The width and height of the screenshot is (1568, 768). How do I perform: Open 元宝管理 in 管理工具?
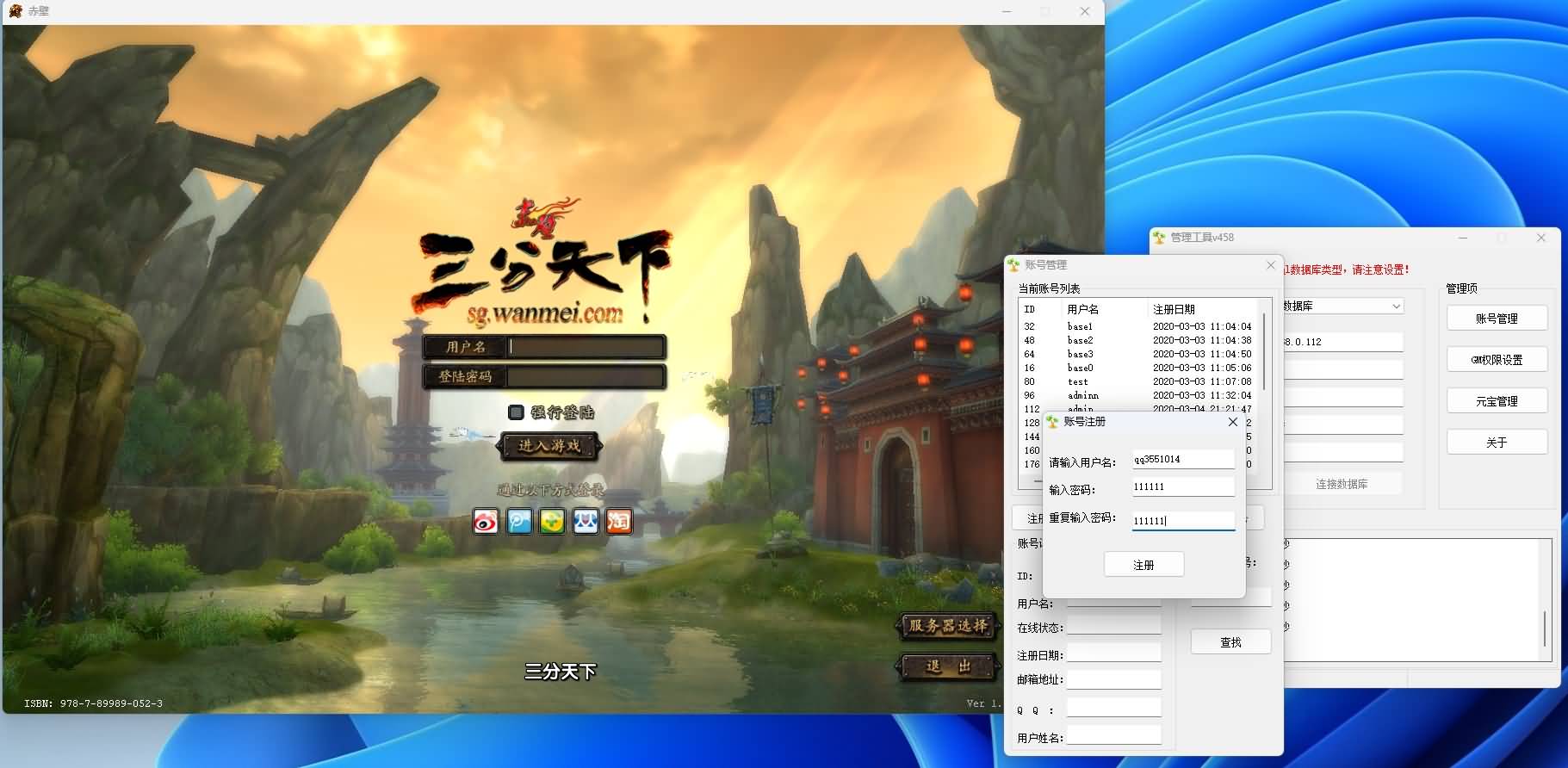pyautogui.click(x=1497, y=401)
